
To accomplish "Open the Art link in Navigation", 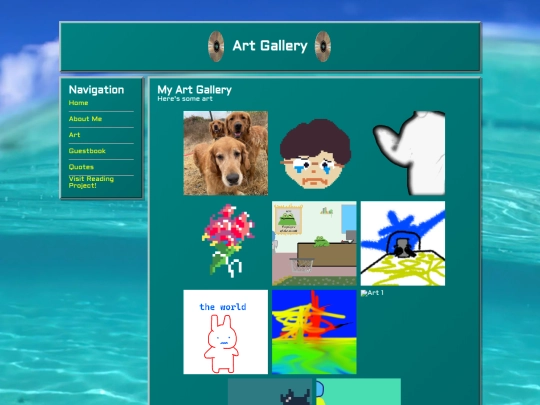I will click(74, 135).
